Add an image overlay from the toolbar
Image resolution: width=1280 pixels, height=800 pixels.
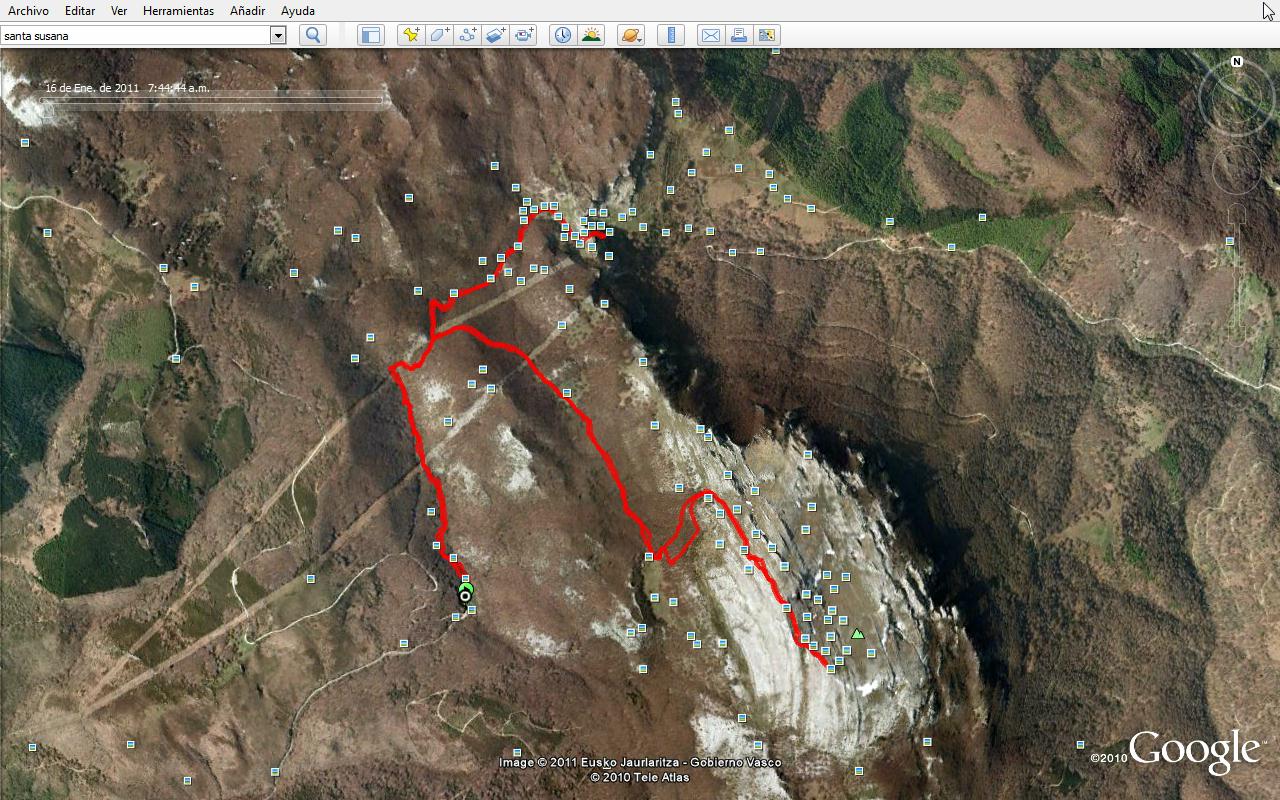[496, 35]
